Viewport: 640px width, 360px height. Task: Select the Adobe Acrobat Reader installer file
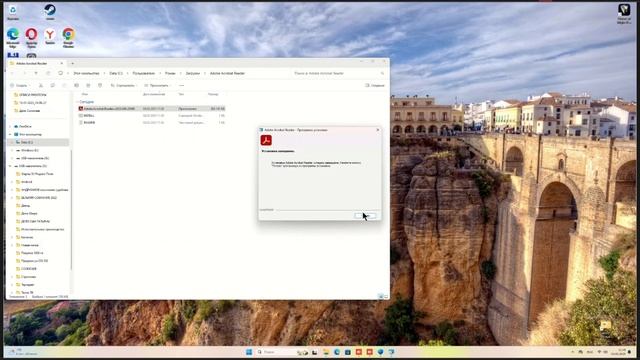(x=151, y=109)
